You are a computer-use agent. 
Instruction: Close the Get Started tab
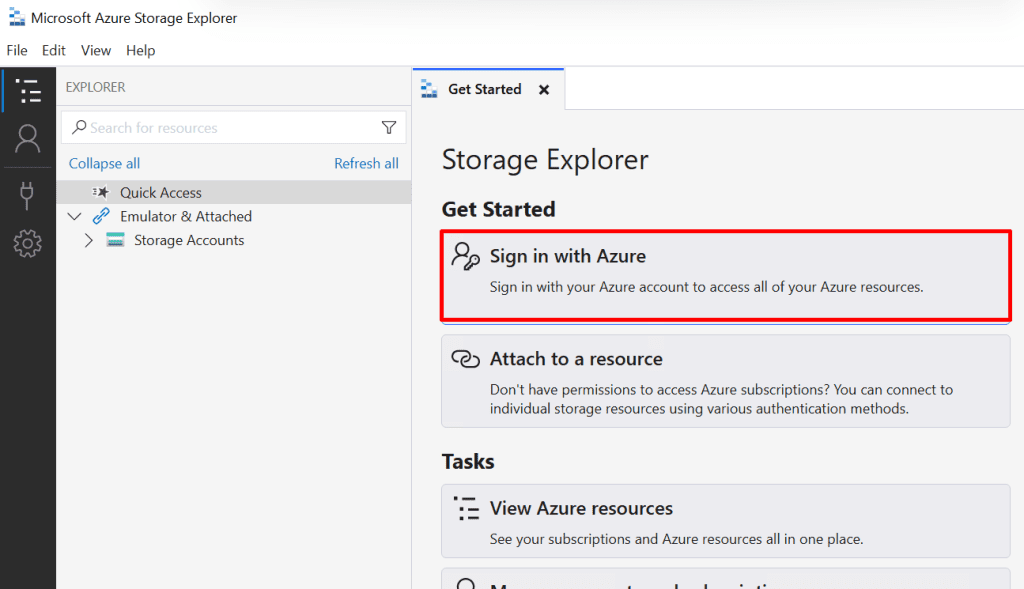544,89
